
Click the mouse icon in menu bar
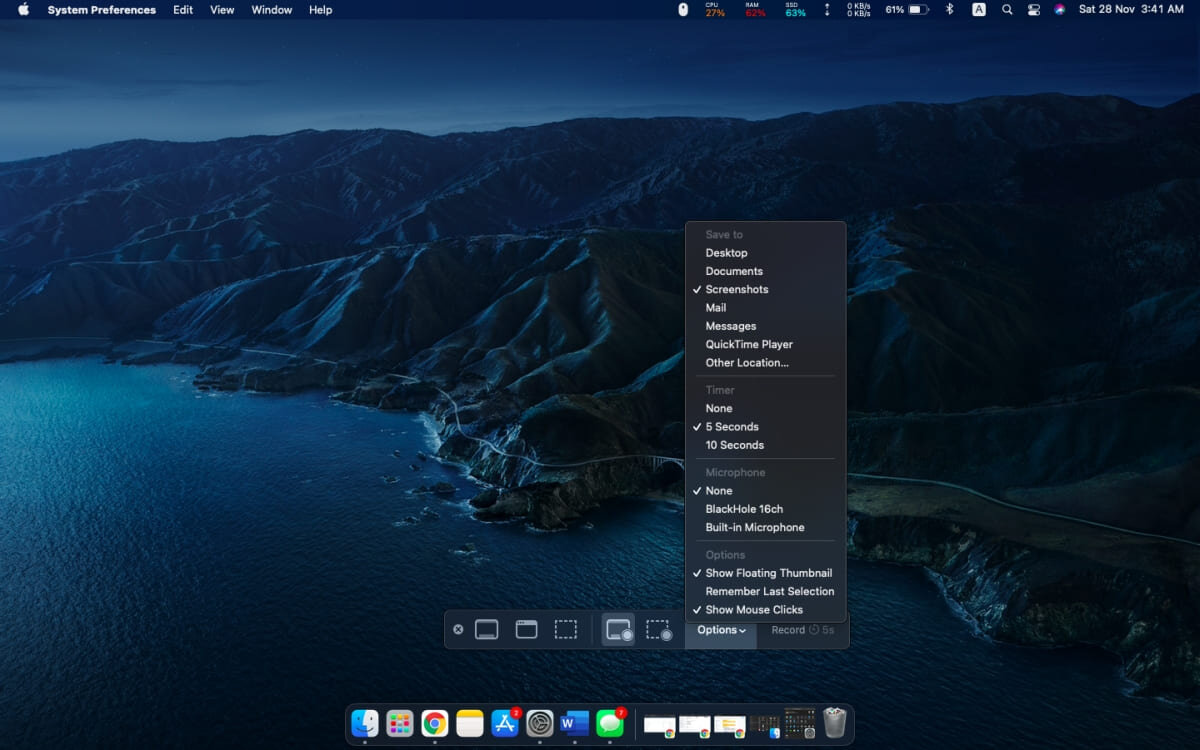click(683, 10)
